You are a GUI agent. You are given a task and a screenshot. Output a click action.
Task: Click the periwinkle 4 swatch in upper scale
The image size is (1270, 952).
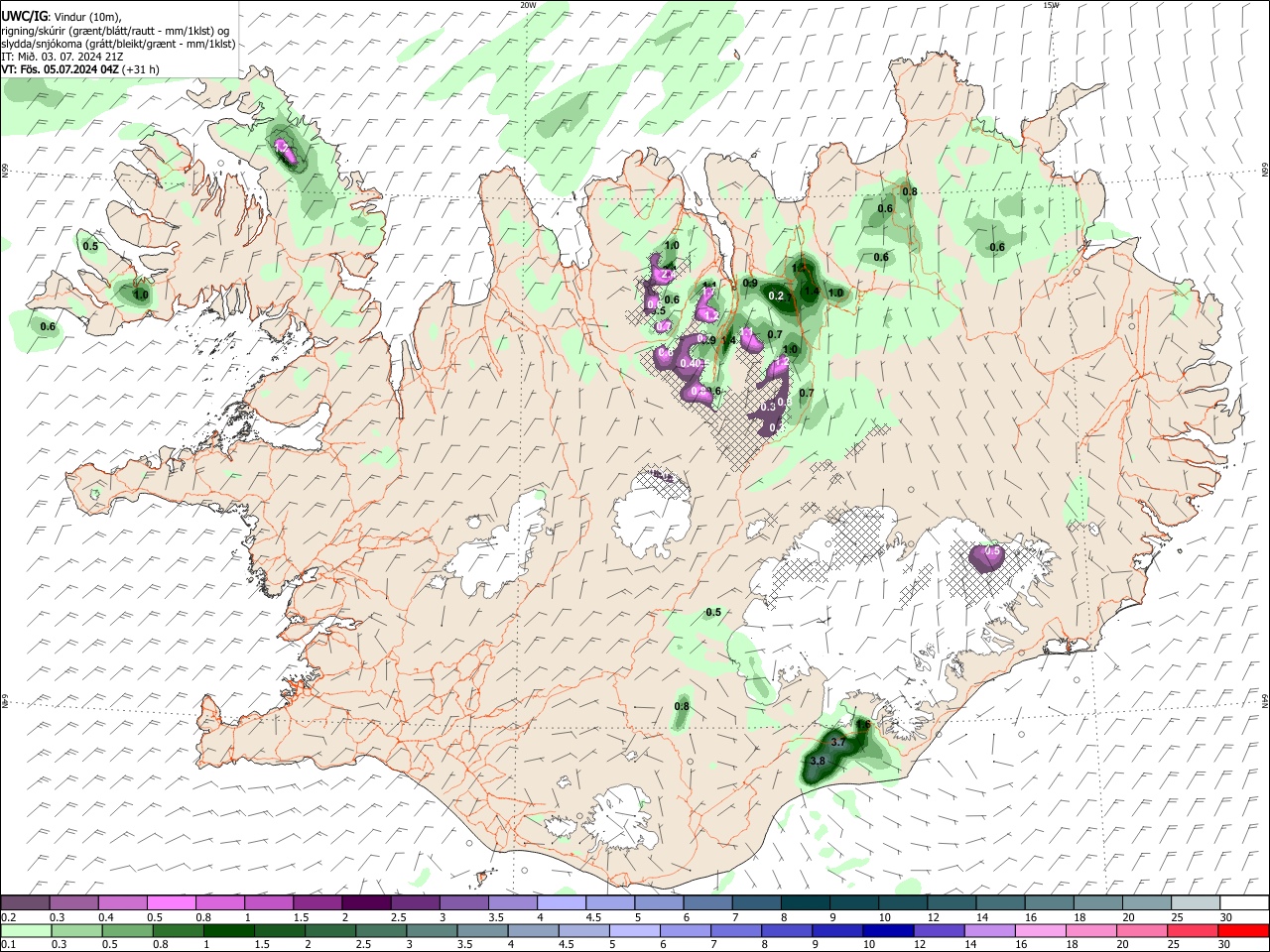(x=560, y=902)
